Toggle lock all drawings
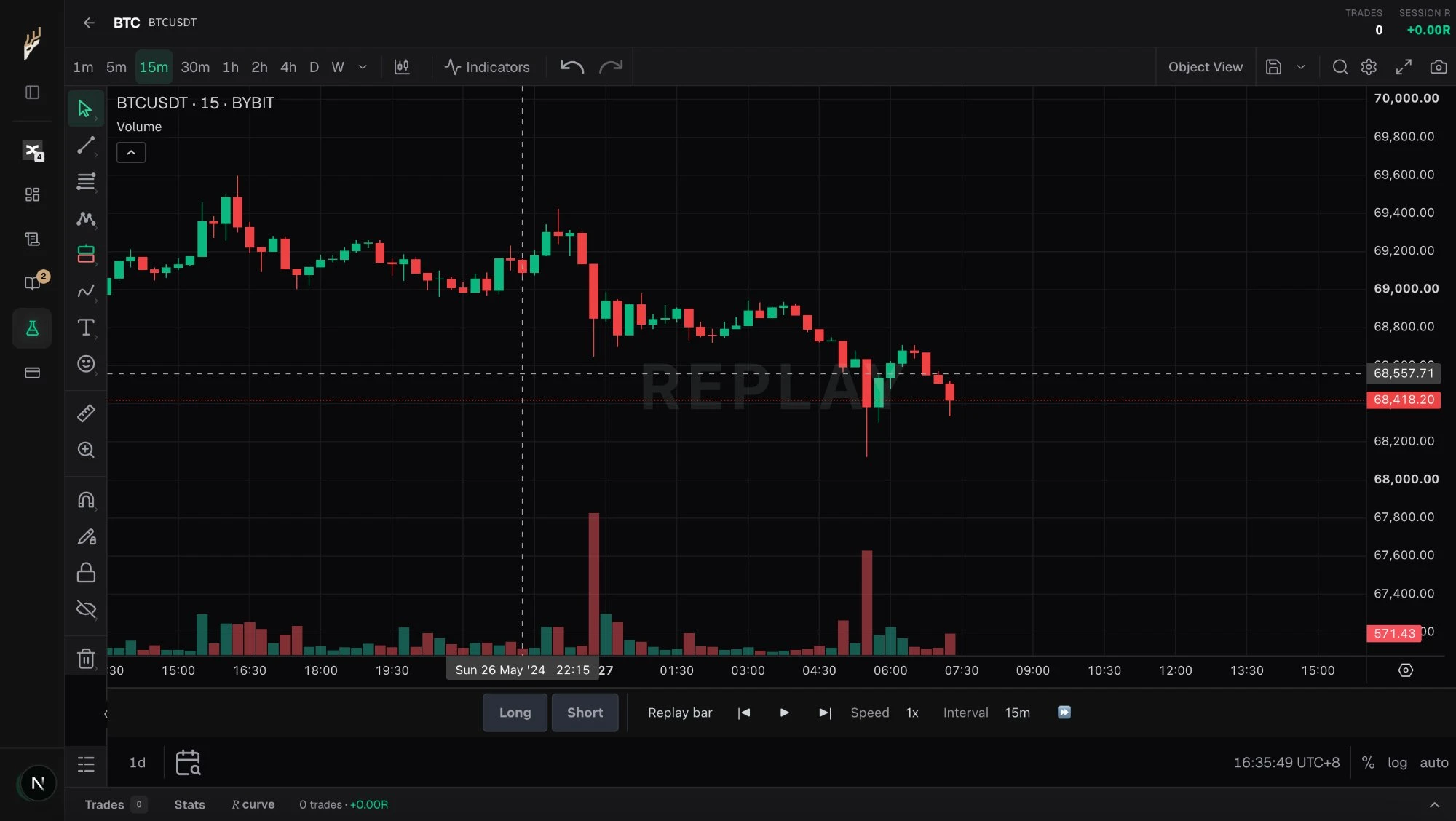This screenshot has height=821, width=1456. coord(86,573)
